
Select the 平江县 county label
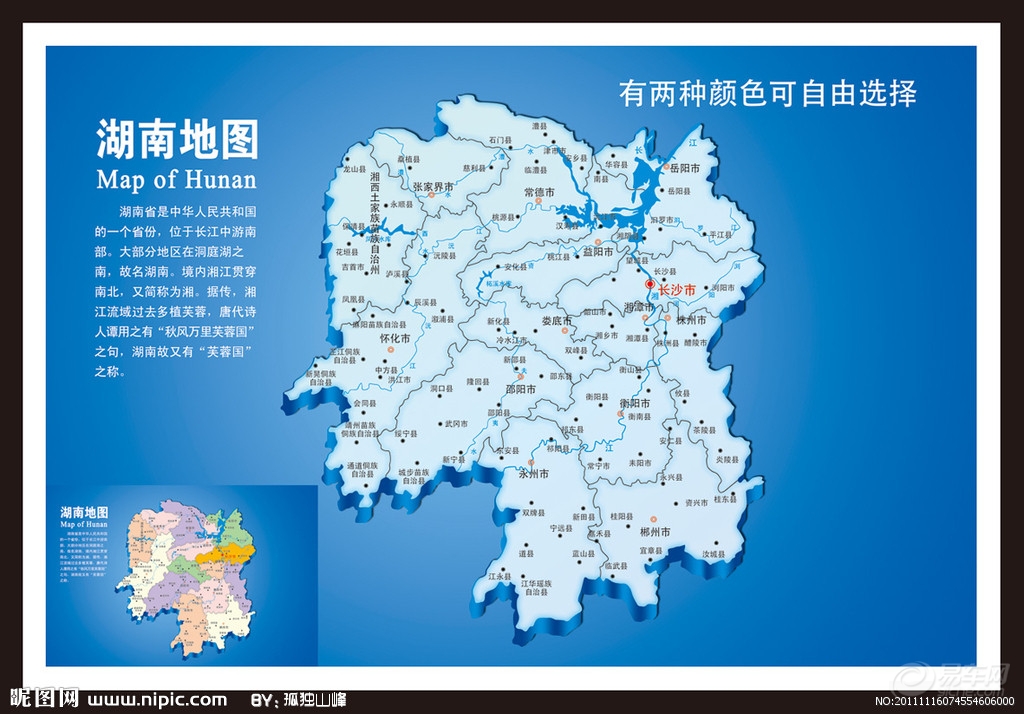click(721, 235)
